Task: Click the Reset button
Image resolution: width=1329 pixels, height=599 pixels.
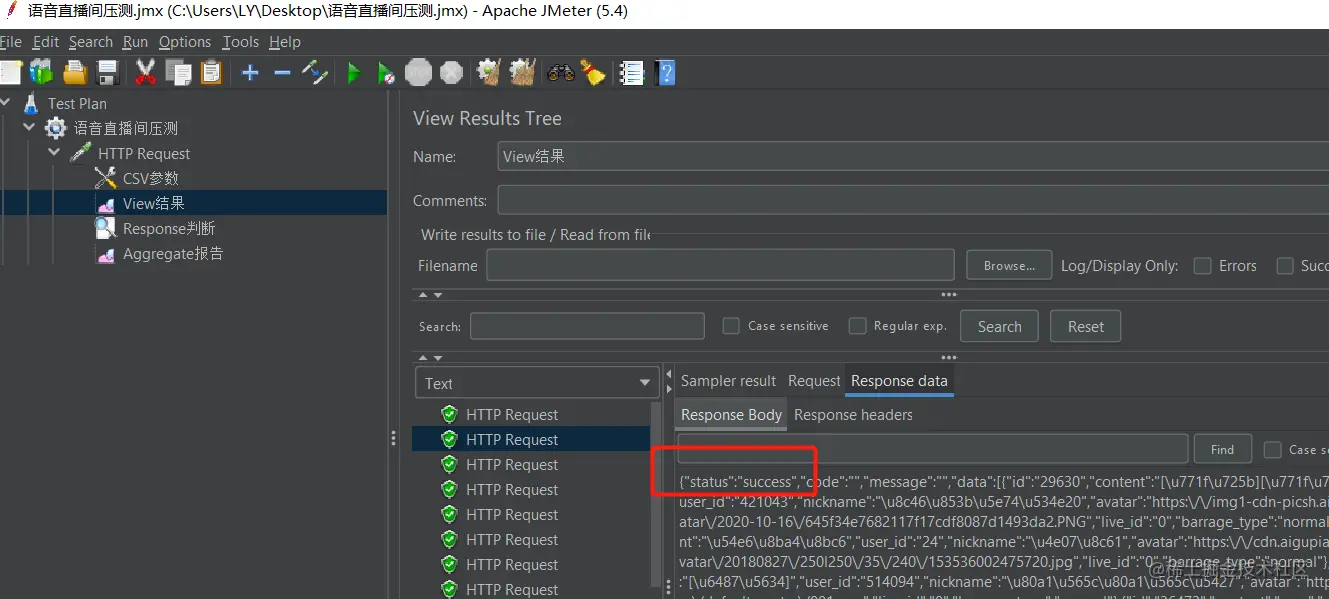Action: pyautogui.click(x=1085, y=326)
